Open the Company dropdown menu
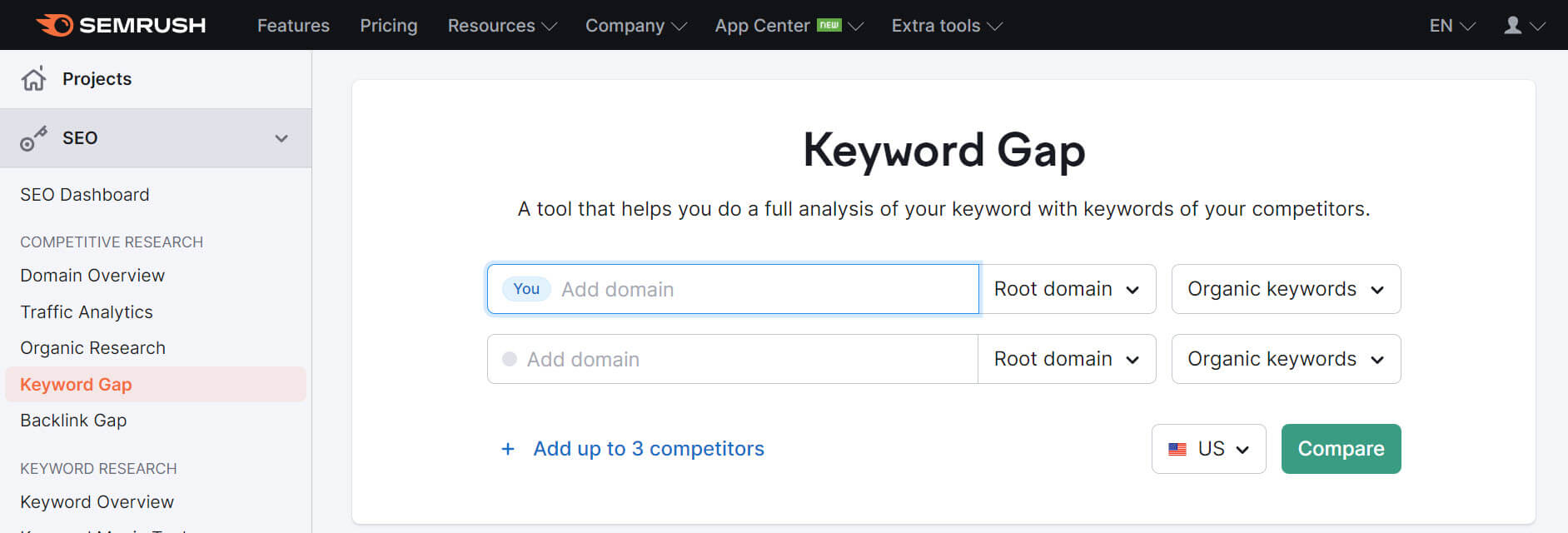 [x=636, y=26]
